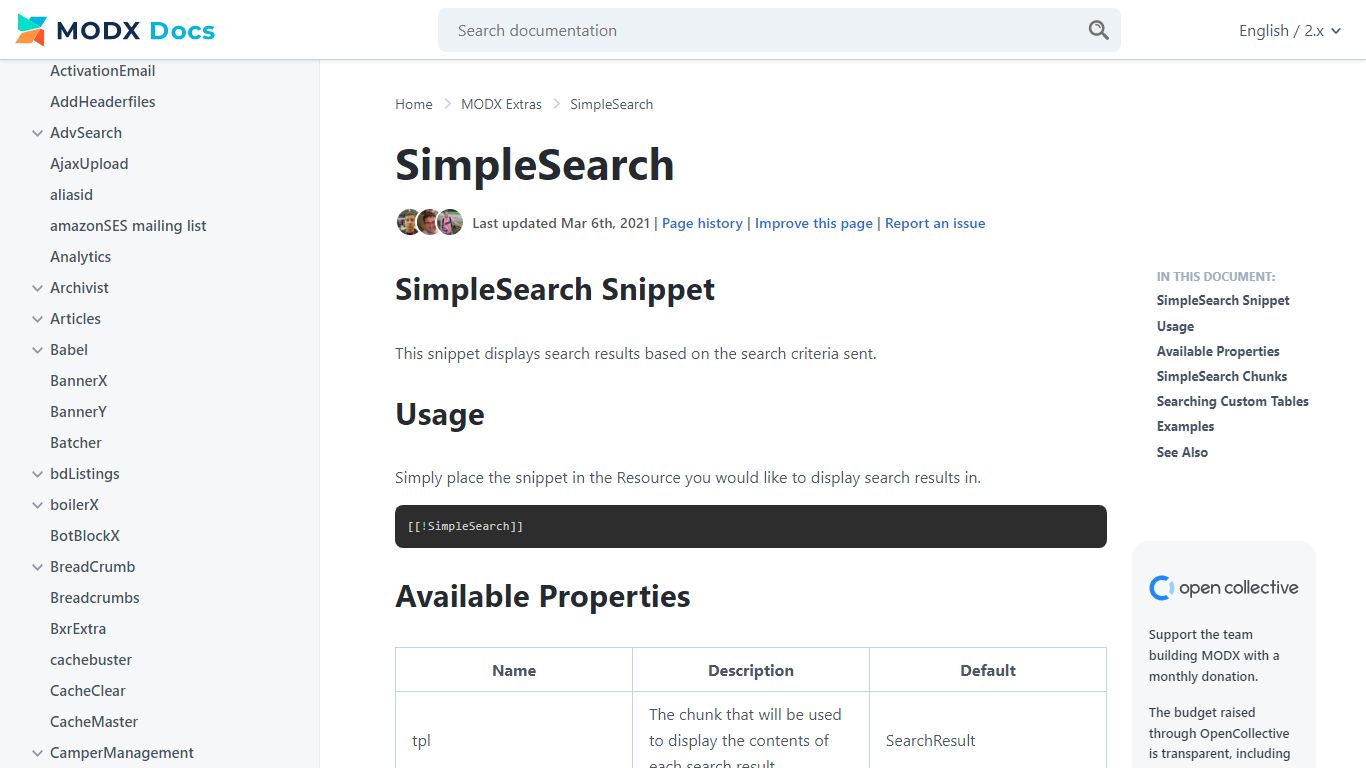The height and width of the screenshot is (768, 1366).
Task: Click the search magnifier icon
Action: point(1098,30)
